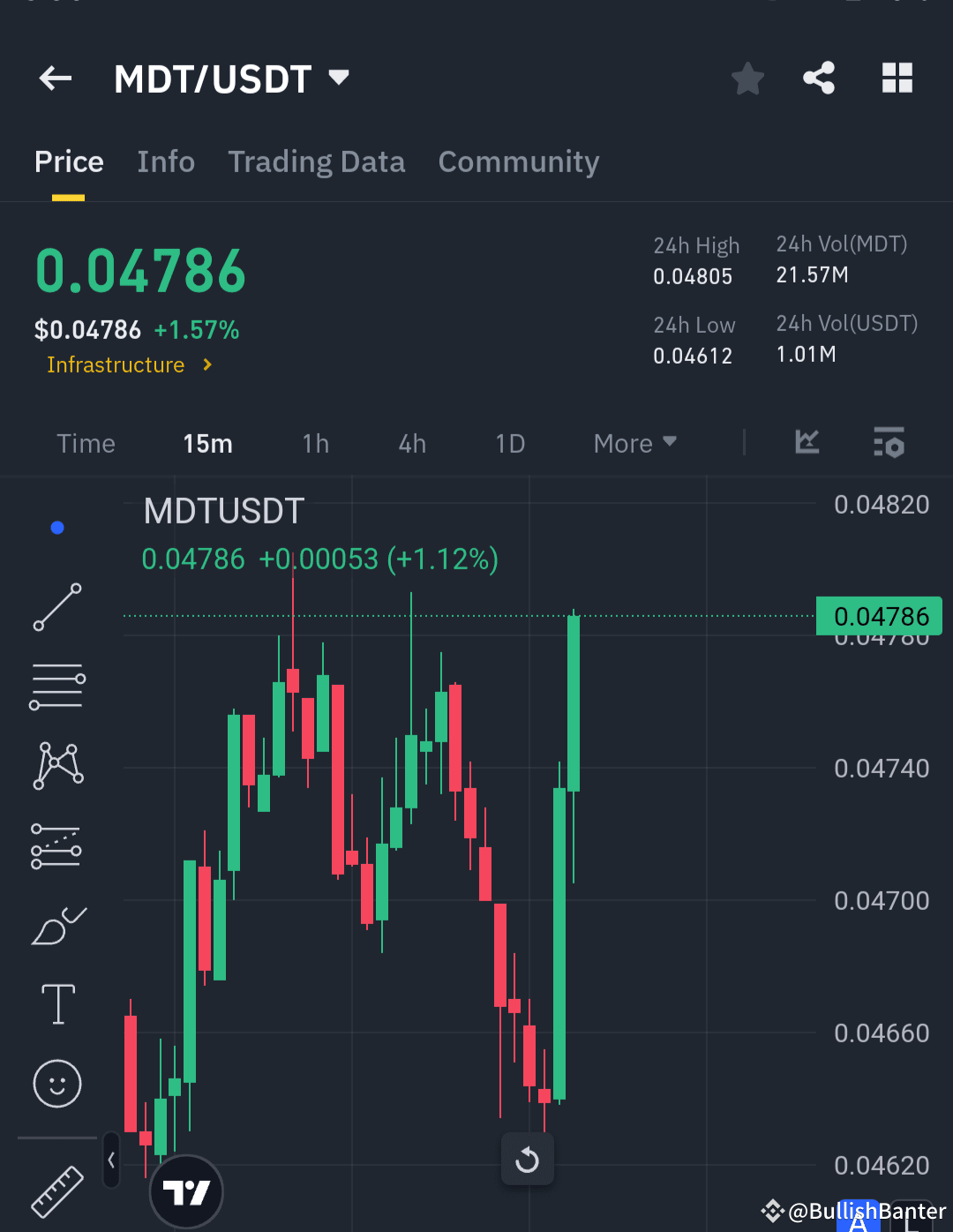
Task: Click the blue drawing color dot
Action: pyautogui.click(x=57, y=527)
